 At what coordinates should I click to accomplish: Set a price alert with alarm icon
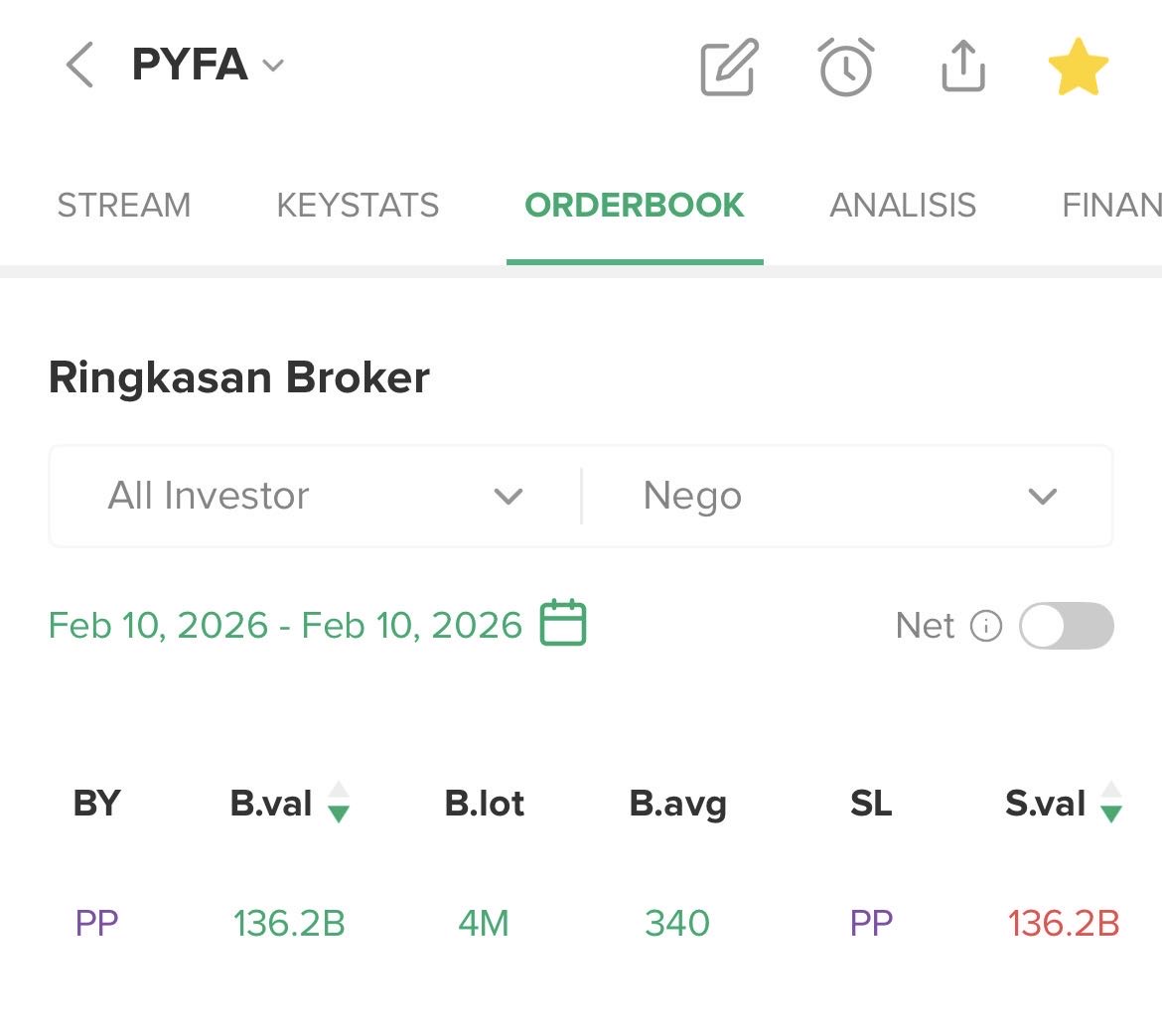(x=846, y=68)
